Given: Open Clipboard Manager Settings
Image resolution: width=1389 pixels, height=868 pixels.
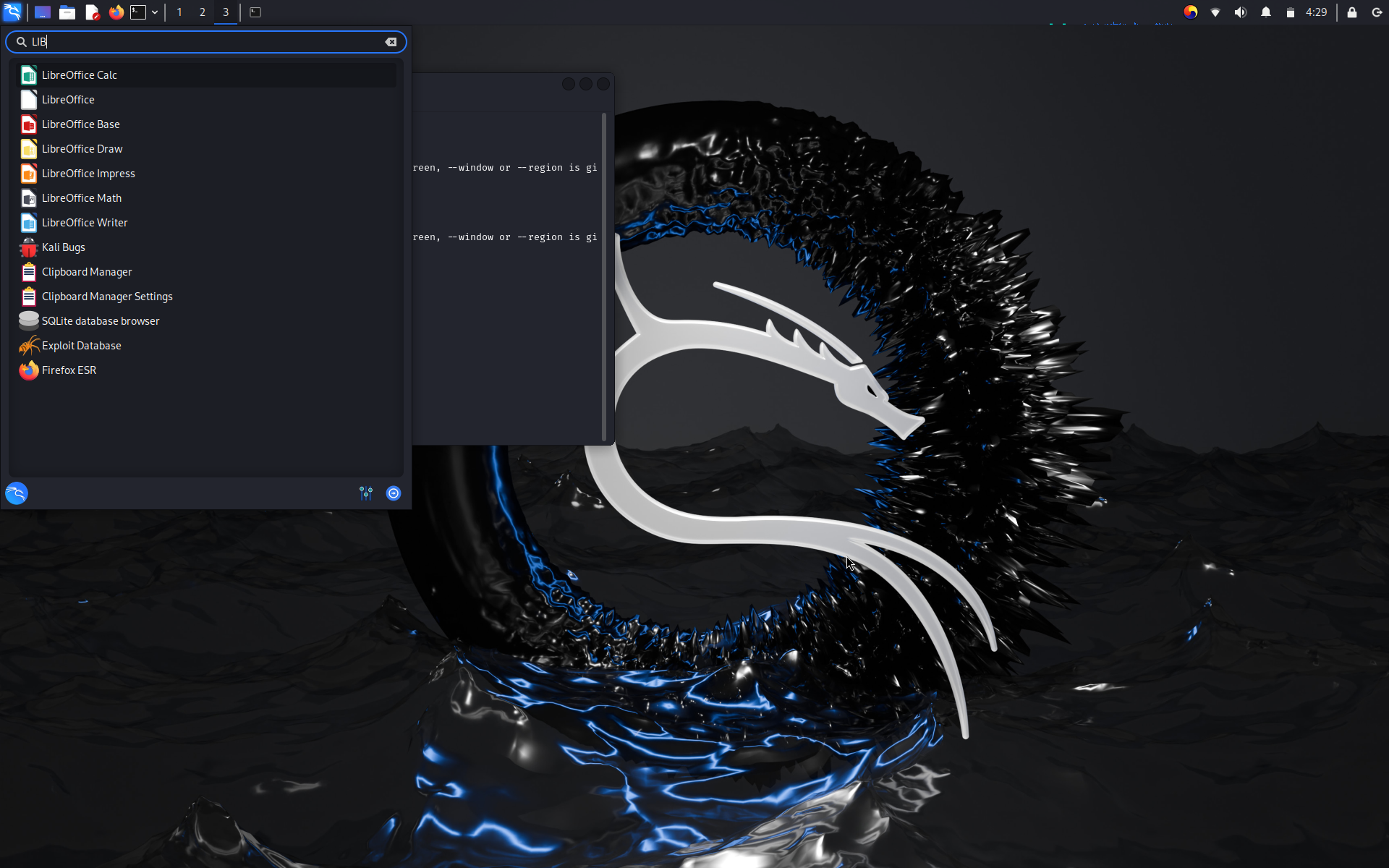Looking at the screenshot, I should 106,297.
